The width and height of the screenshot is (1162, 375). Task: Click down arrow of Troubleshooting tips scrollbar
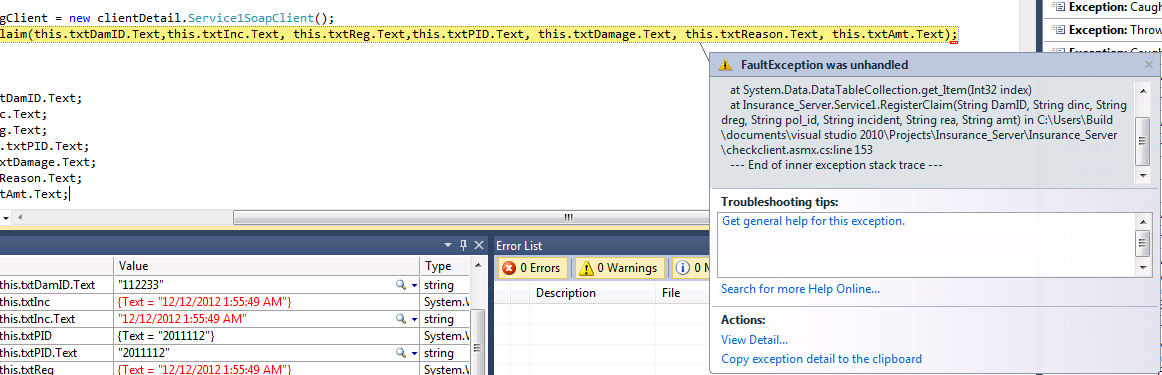[1143, 268]
